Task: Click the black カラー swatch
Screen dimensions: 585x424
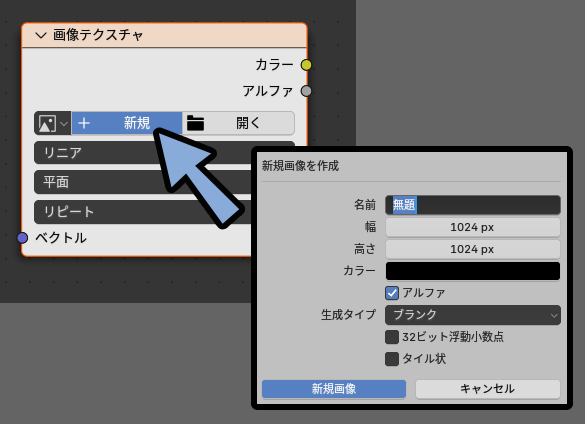Action: (473, 271)
